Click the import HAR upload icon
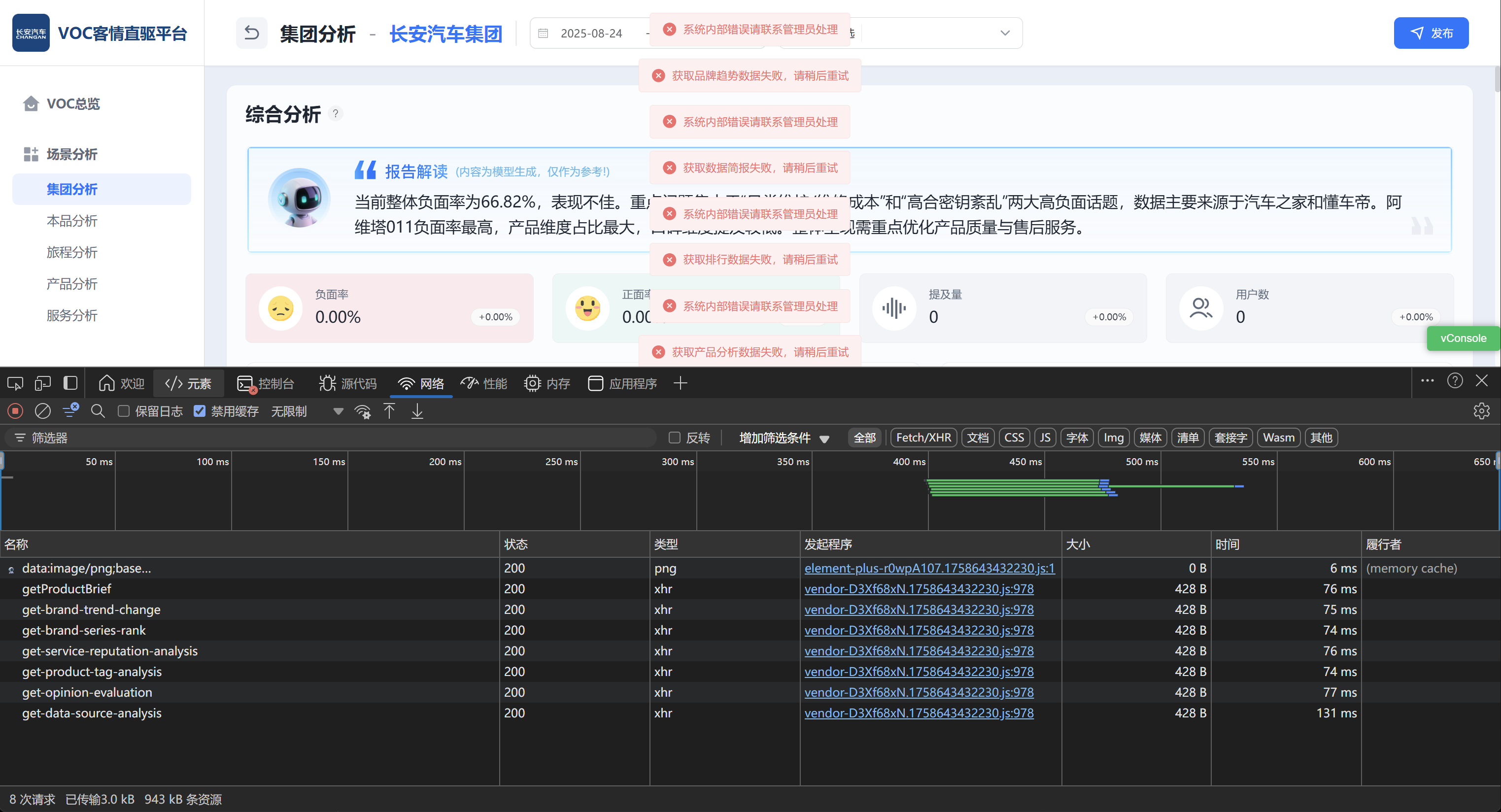Screen dimensions: 1501x812 point(389,411)
